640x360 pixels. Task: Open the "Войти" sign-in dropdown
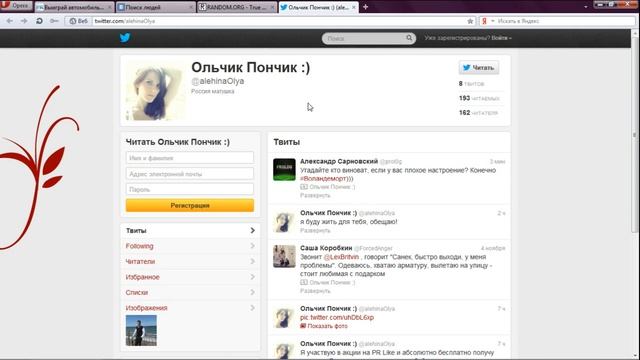coord(501,38)
